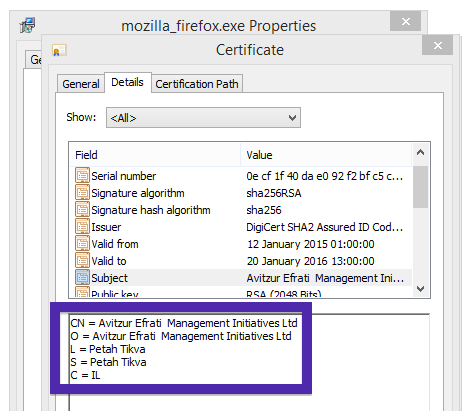
Task: Click the C = IL line
Action: coord(85,375)
